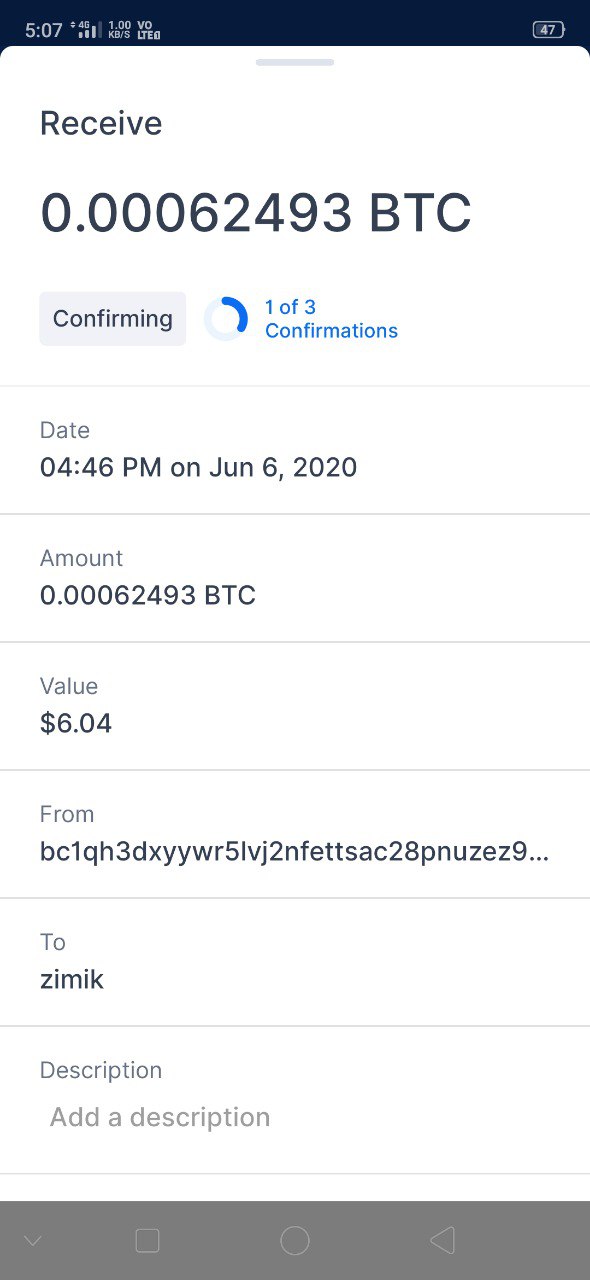The width and height of the screenshot is (590, 1280).
Task: Open the 1 of 3 Confirmations link
Action: coord(331,319)
